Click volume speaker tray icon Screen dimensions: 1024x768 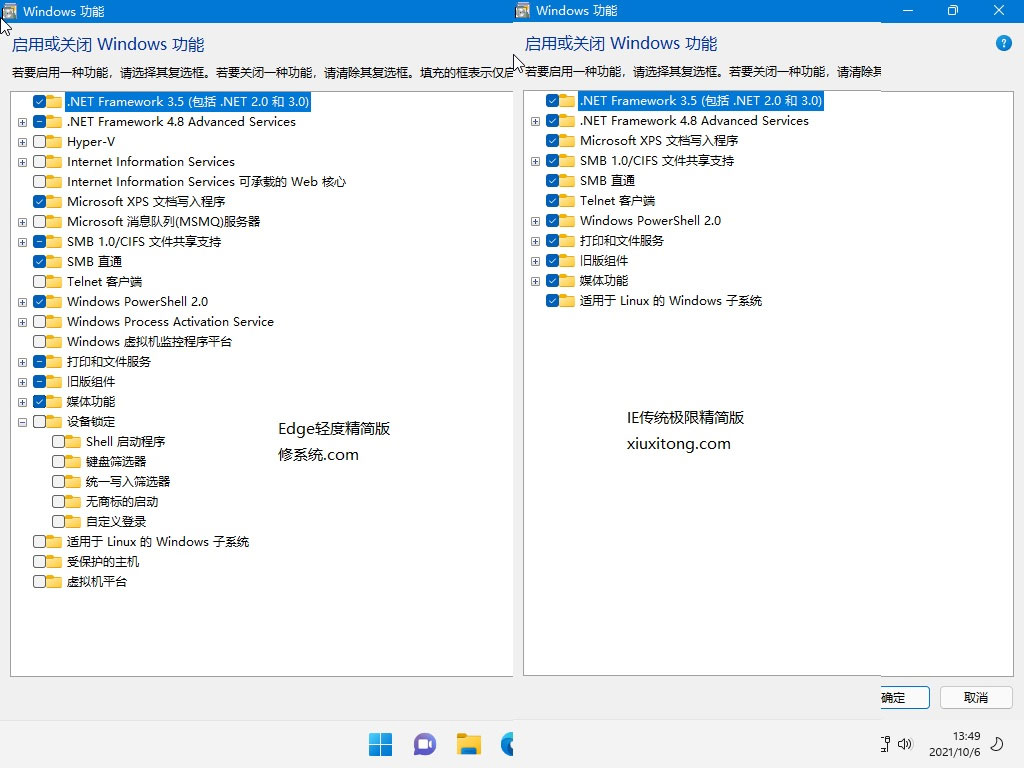(904, 744)
